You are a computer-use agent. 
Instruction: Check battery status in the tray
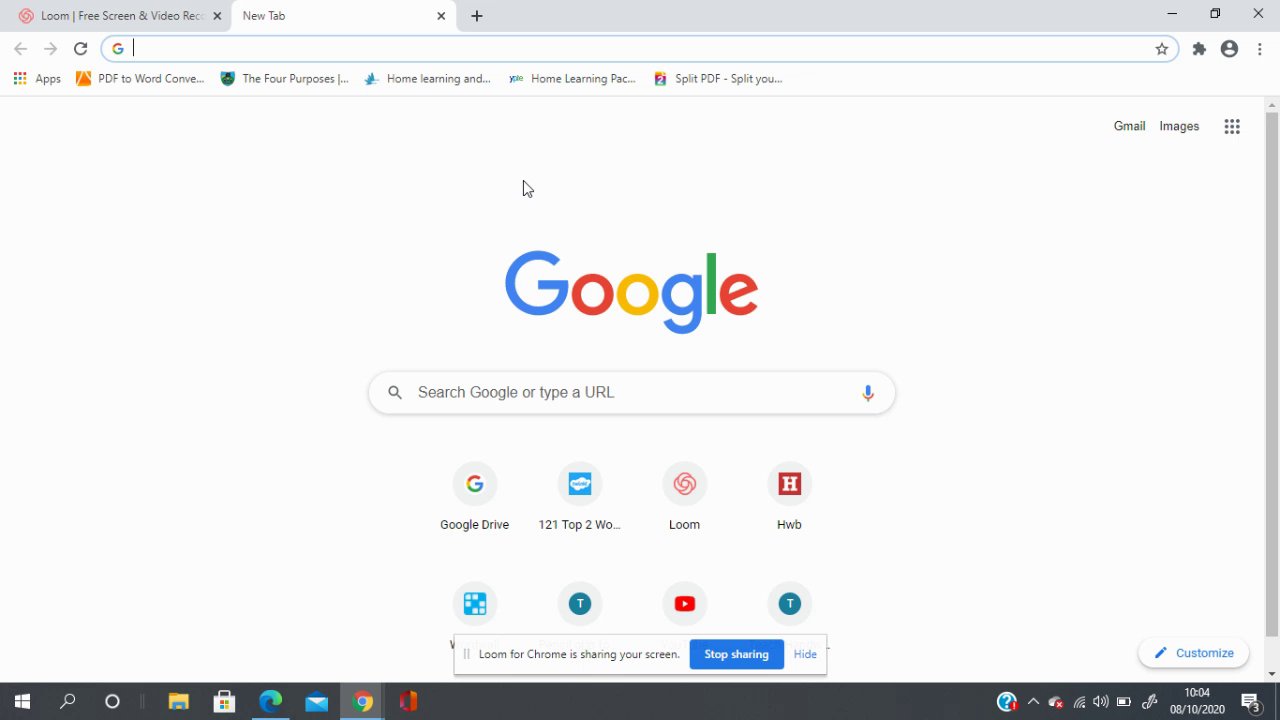(1124, 702)
